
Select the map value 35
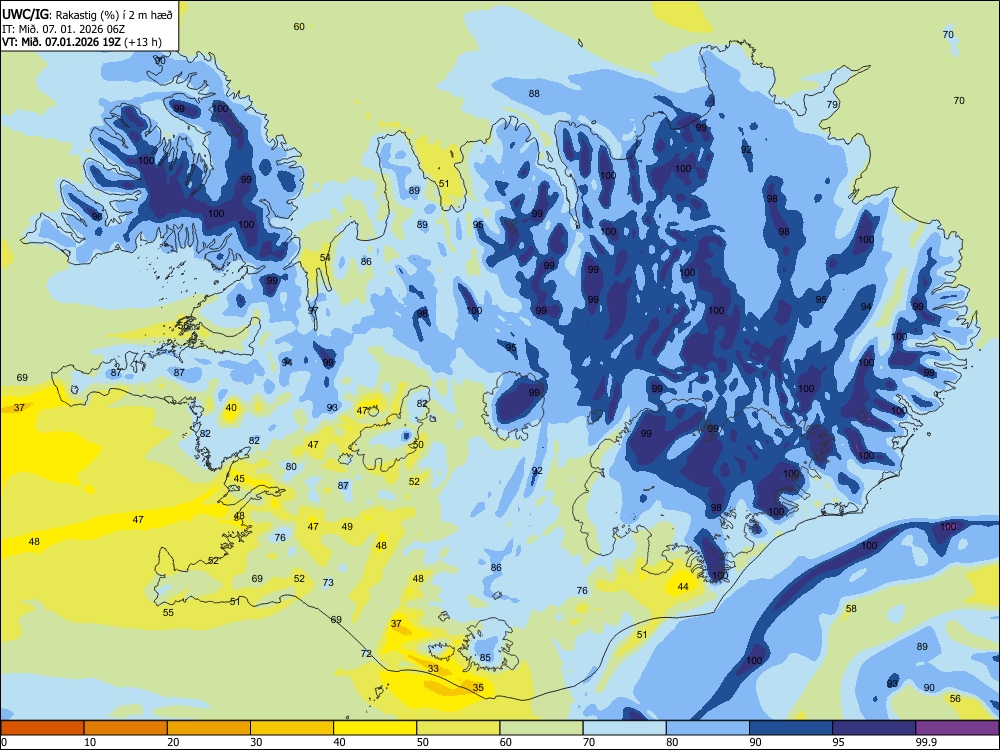pyautogui.click(x=478, y=687)
